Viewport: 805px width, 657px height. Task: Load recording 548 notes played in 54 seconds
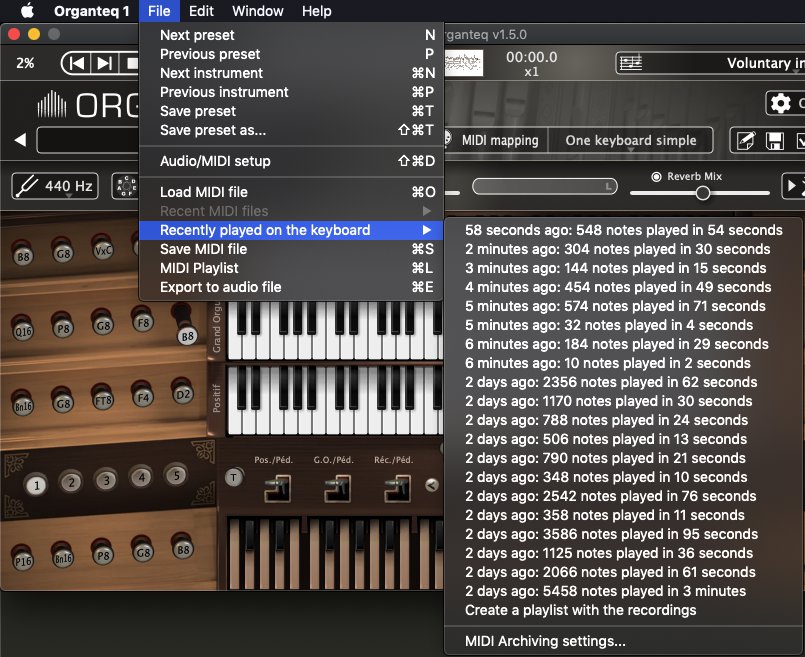click(x=624, y=230)
